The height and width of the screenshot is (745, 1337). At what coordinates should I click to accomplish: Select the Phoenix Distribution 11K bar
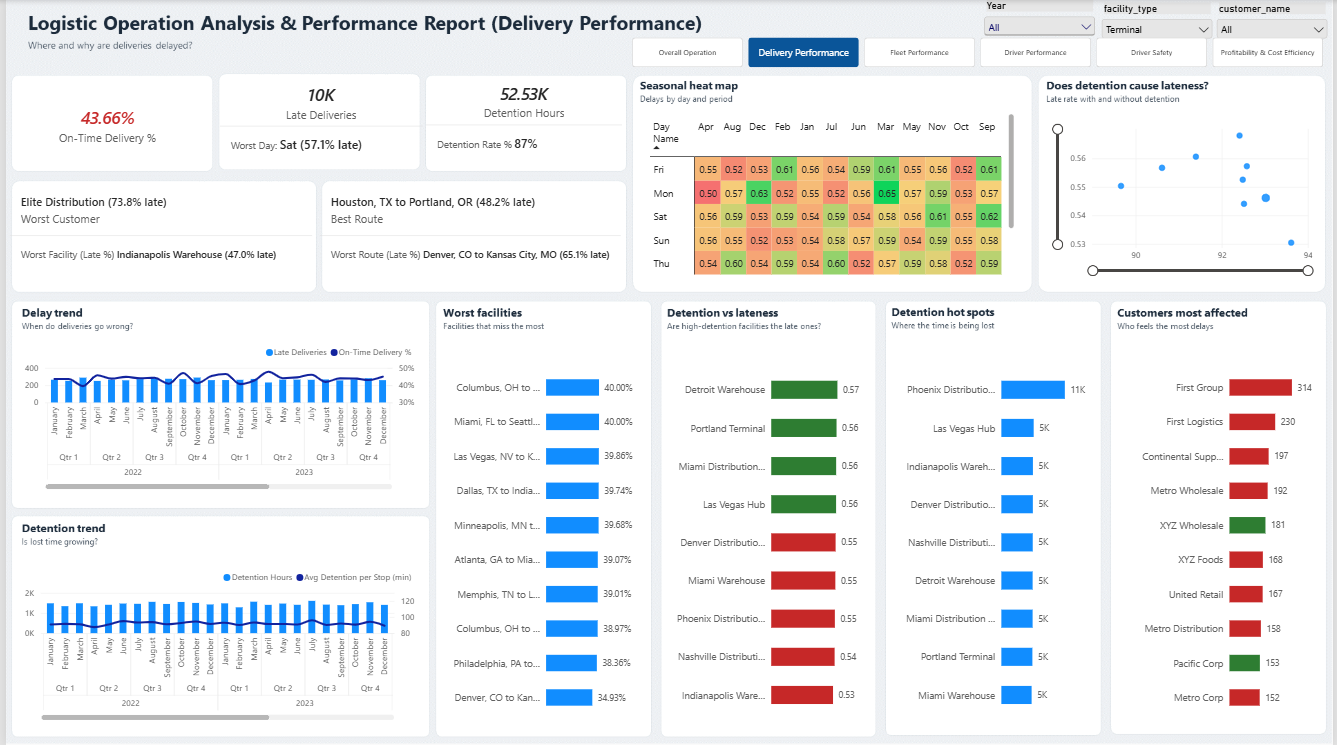pos(1033,390)
